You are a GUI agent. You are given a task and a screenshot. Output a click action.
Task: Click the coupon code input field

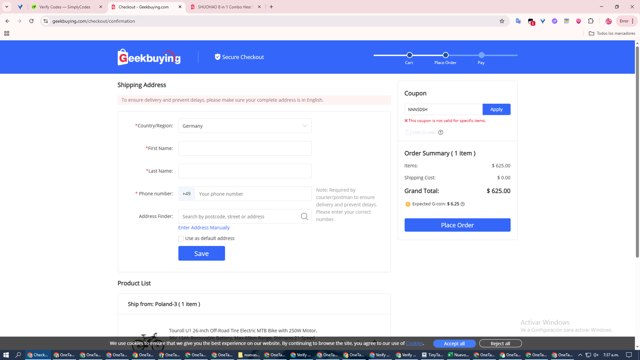[x=443, y=109]
